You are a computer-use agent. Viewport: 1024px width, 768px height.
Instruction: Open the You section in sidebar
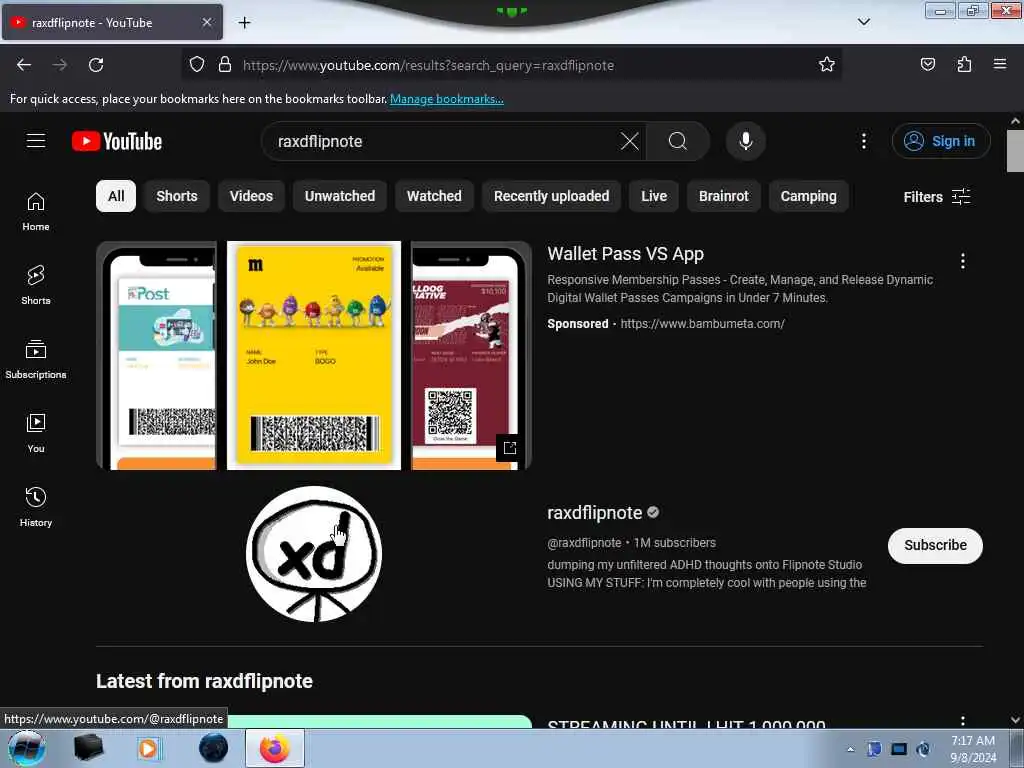click(x=36, y=433)
